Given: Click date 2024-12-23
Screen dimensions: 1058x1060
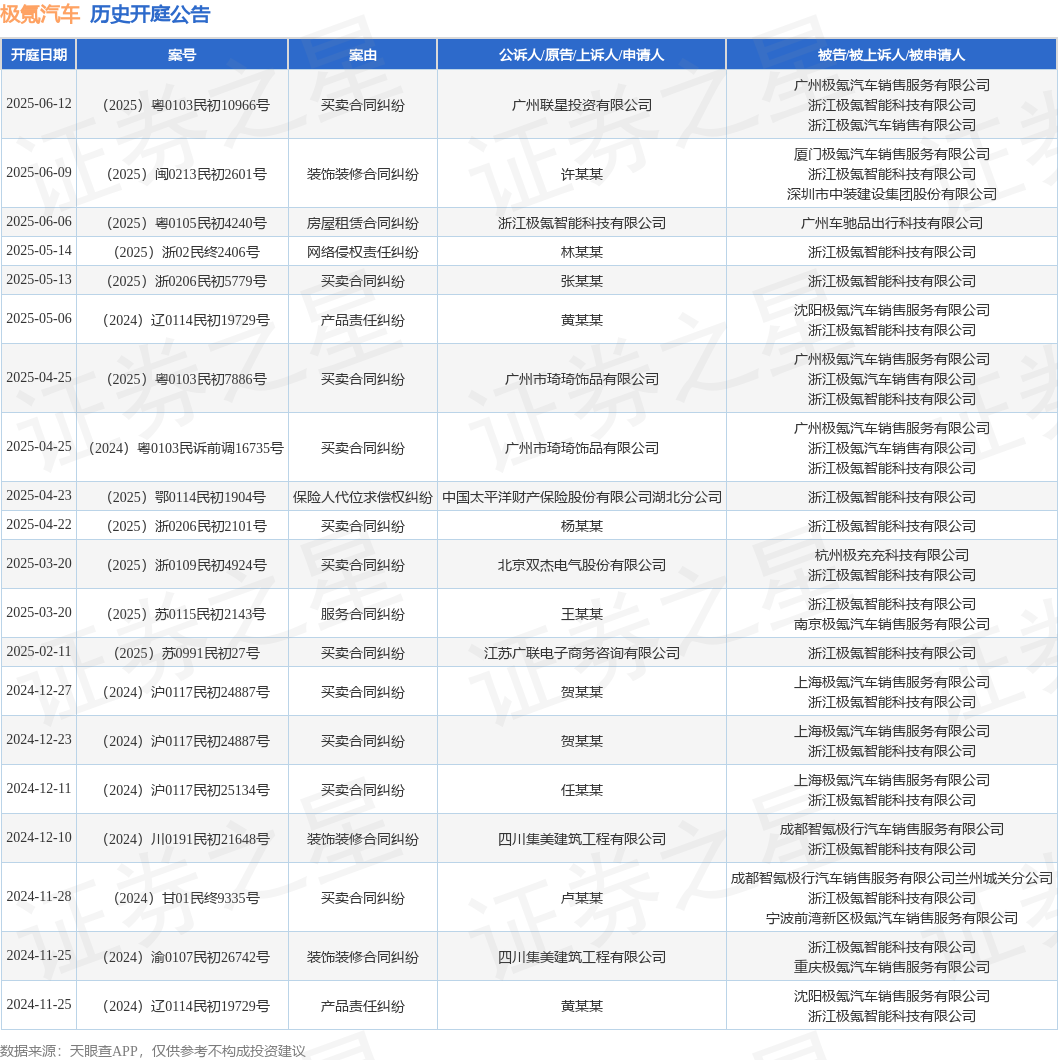Looking at the screenshot, I should pyautogui.click(x=39, y=740).
